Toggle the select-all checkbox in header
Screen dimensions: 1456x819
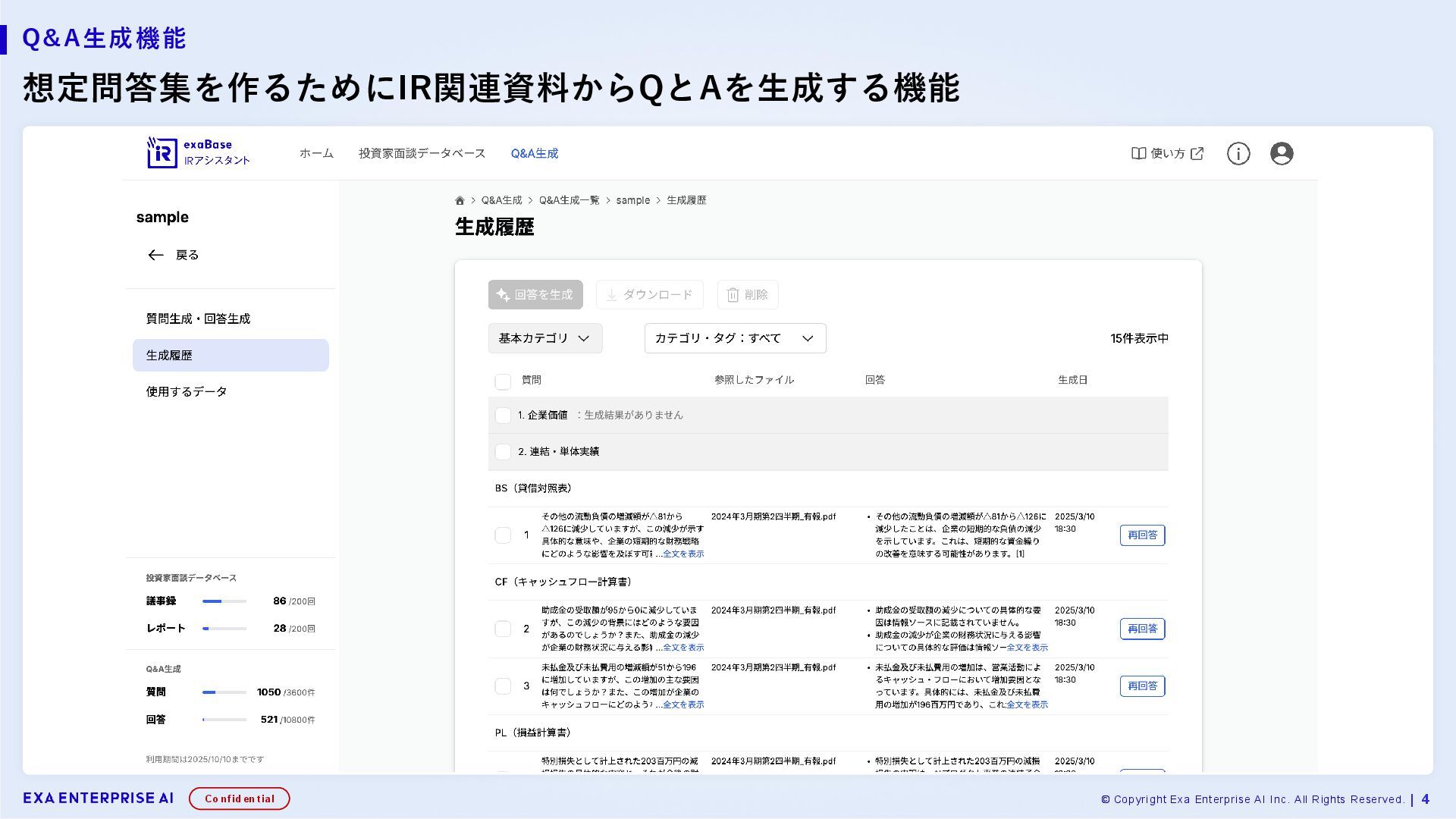[503, 381]
